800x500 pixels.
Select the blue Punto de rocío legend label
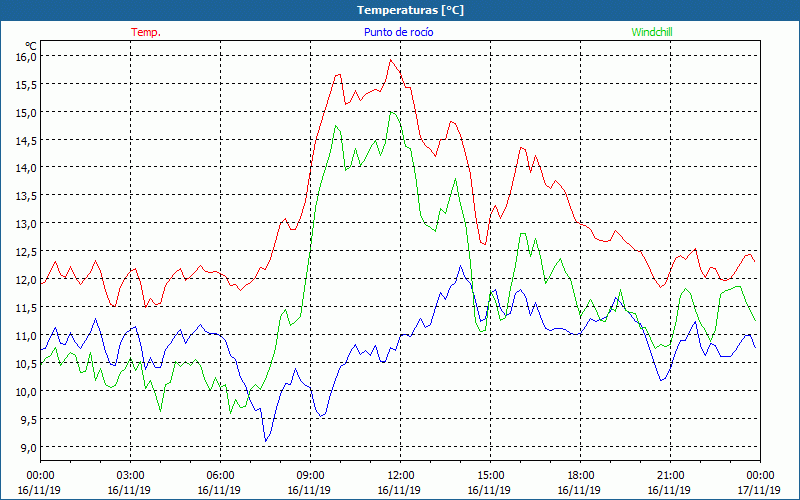tap(398, 32)
